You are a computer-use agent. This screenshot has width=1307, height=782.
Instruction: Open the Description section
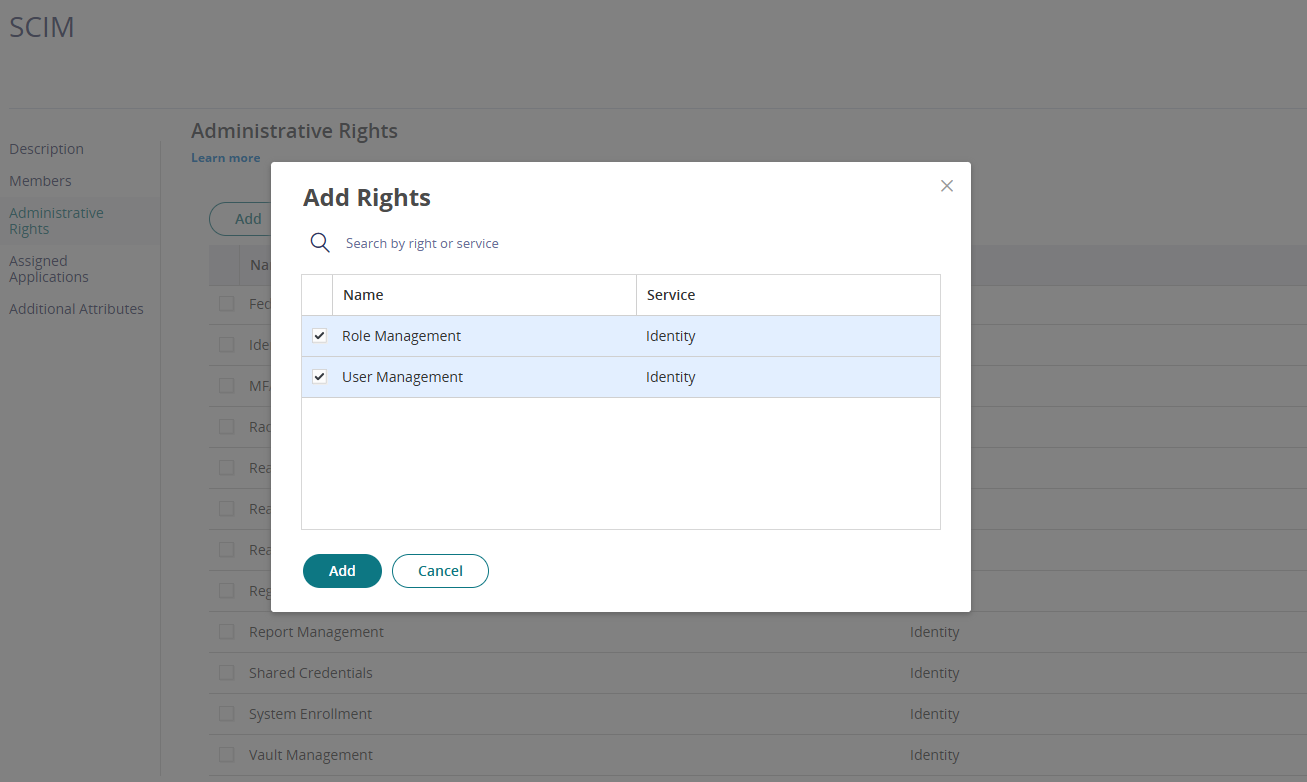[x=46, y=148]
